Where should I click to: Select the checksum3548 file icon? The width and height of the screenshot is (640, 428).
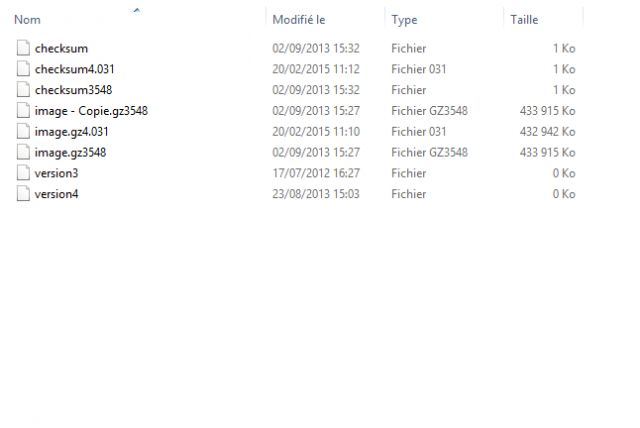point(23,90)
